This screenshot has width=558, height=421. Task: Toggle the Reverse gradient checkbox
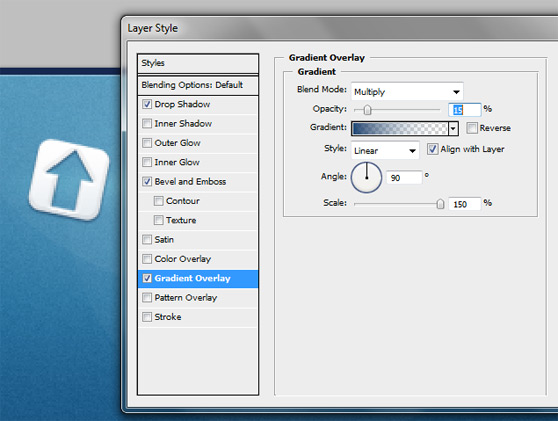point(472,128)
